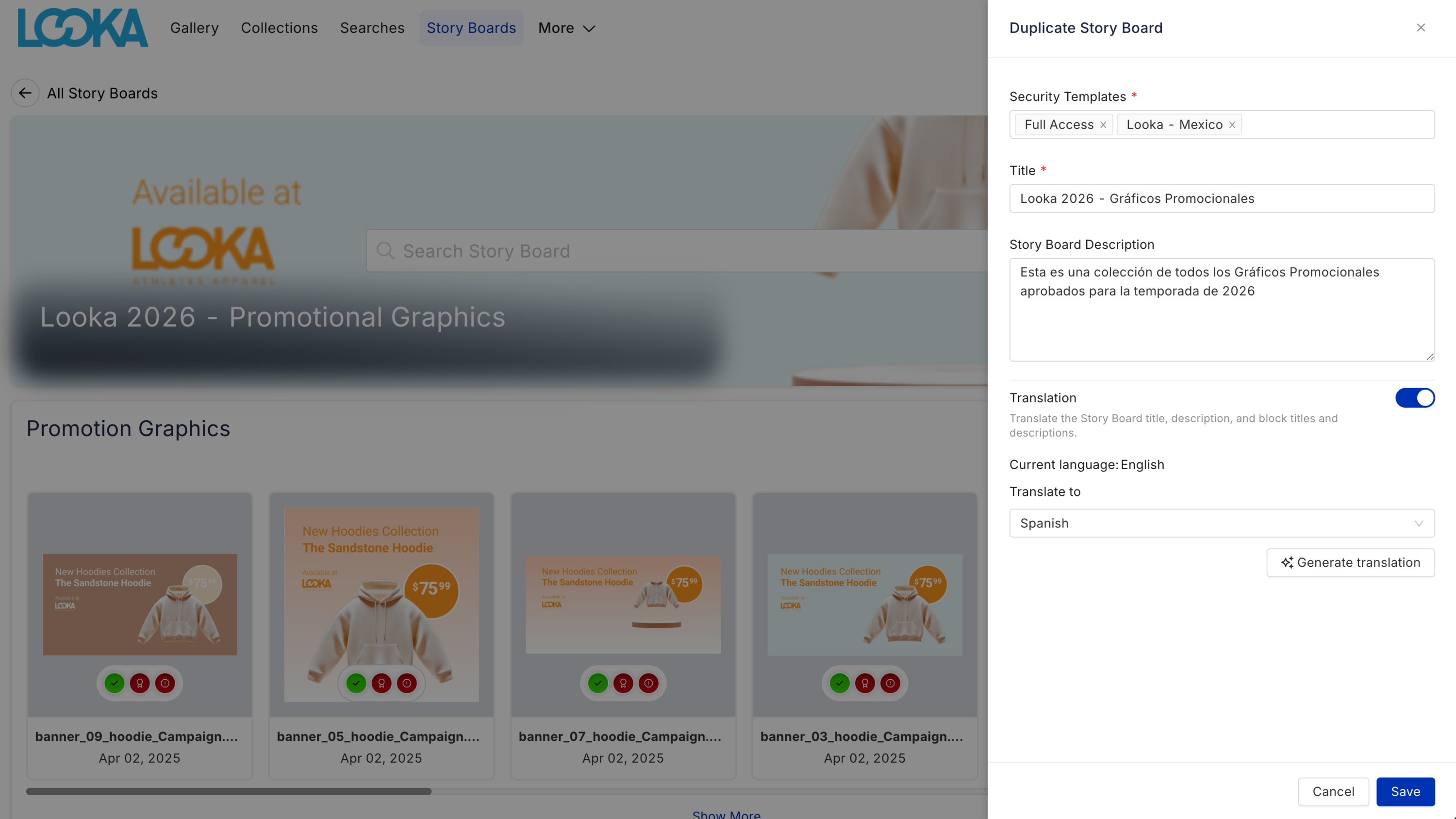Expand the More menu in navigation
The height and width of the screenshot is (819, 1456).
[566, 28]
